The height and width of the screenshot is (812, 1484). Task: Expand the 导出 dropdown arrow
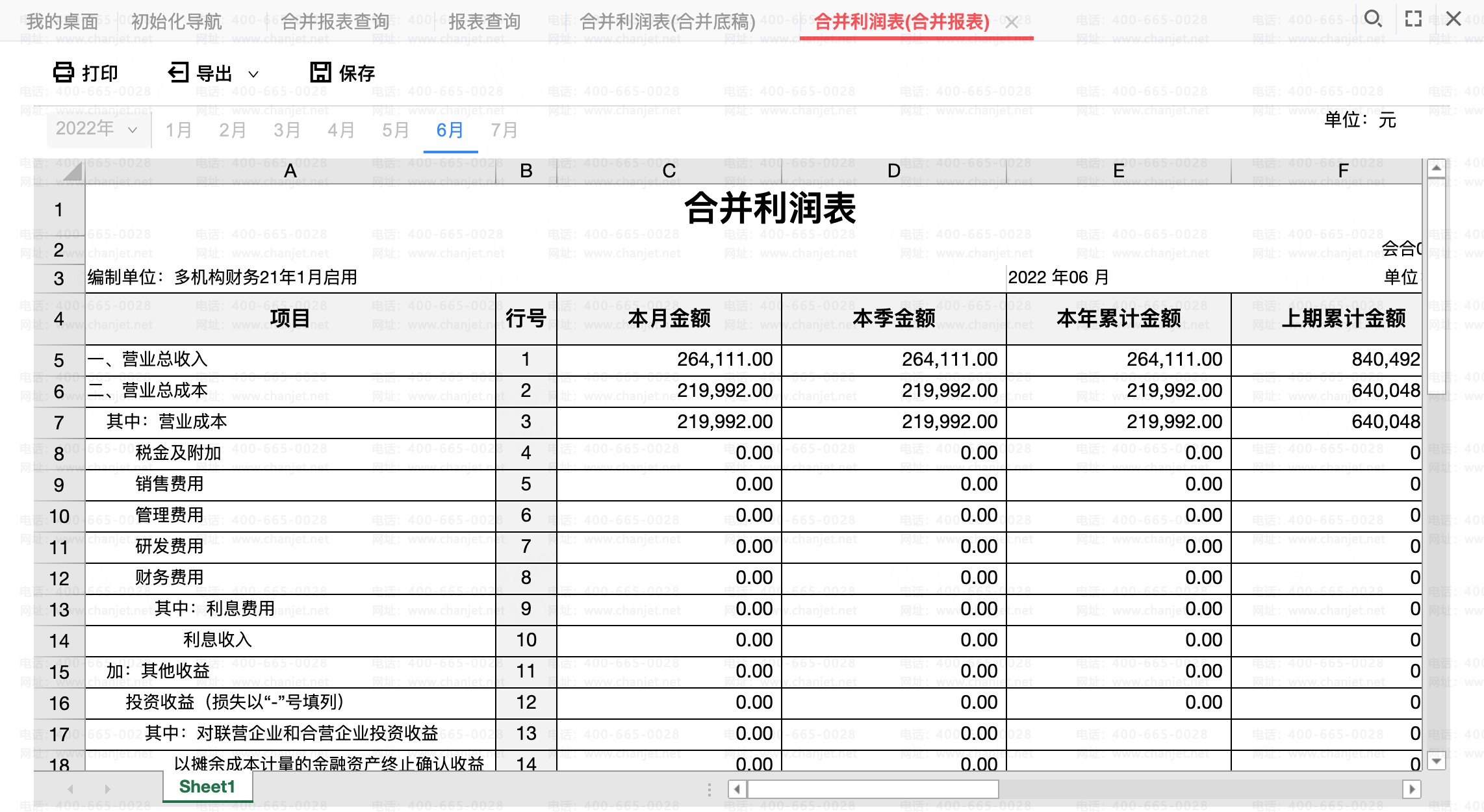pos(253,74)
